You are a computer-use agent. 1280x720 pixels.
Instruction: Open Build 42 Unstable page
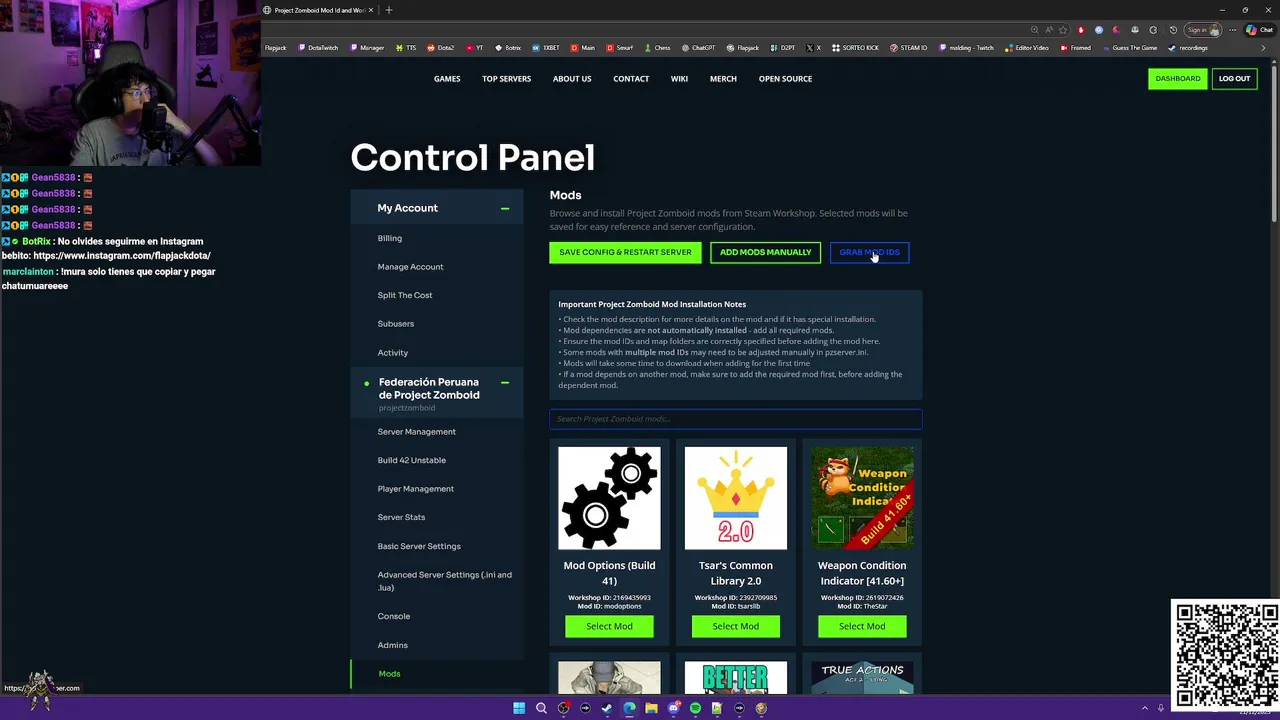pos(411,460)
